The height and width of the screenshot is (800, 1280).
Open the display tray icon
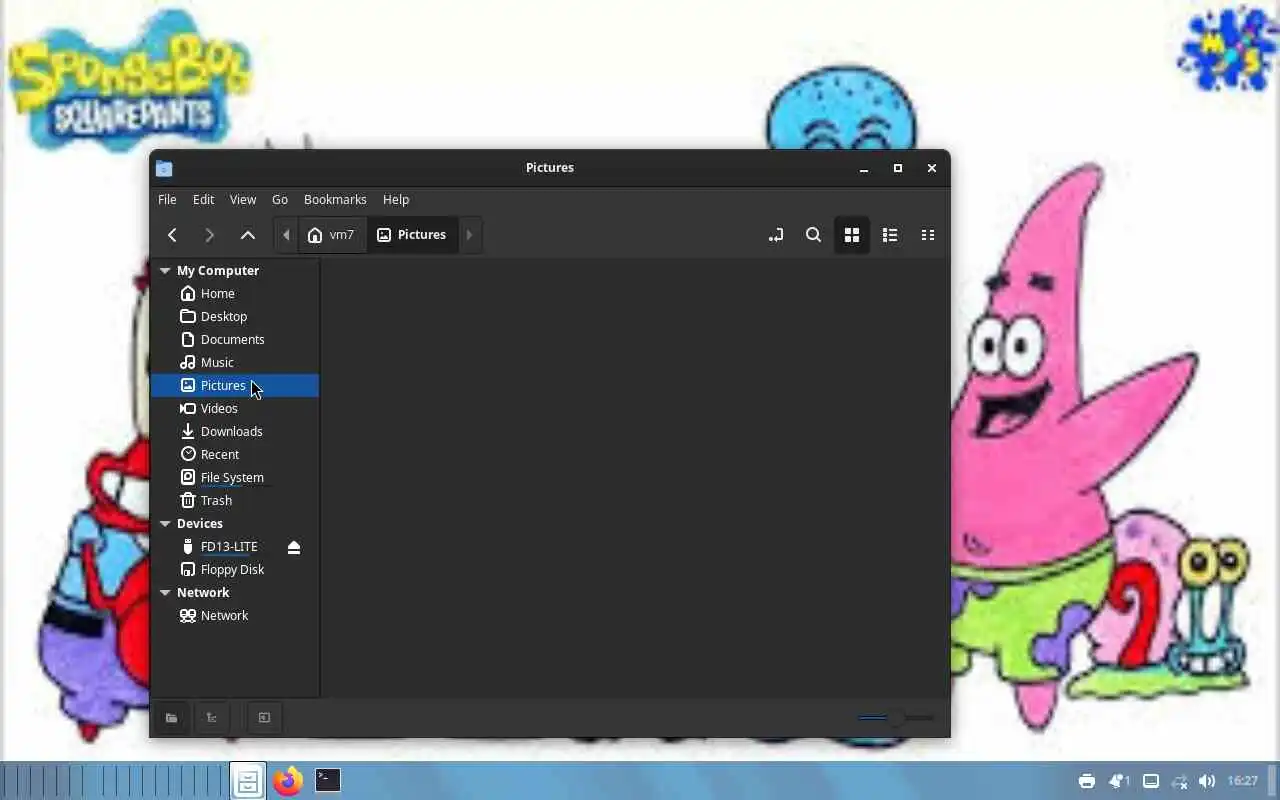click(x=1151, y=781)
